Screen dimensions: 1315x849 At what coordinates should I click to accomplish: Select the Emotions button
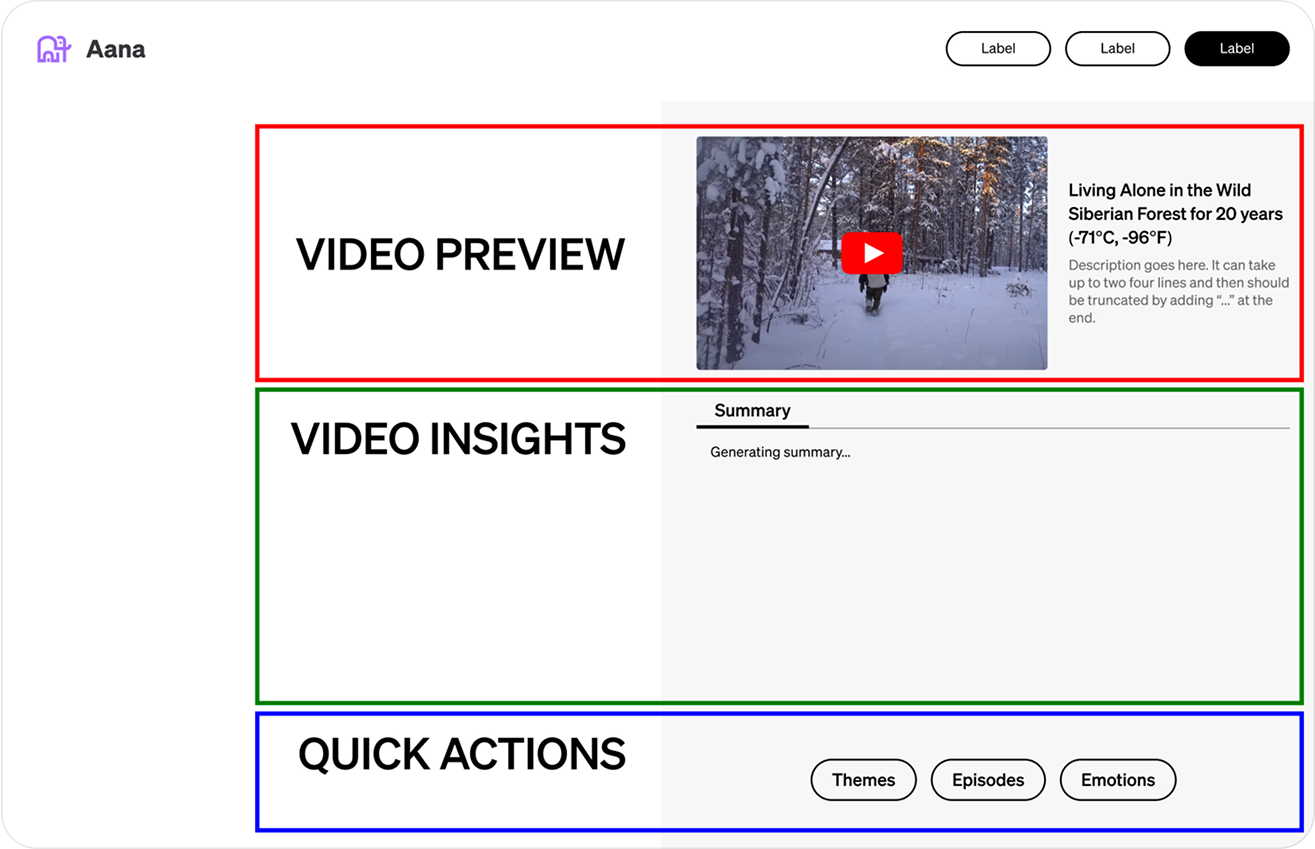click(1118, 780)
